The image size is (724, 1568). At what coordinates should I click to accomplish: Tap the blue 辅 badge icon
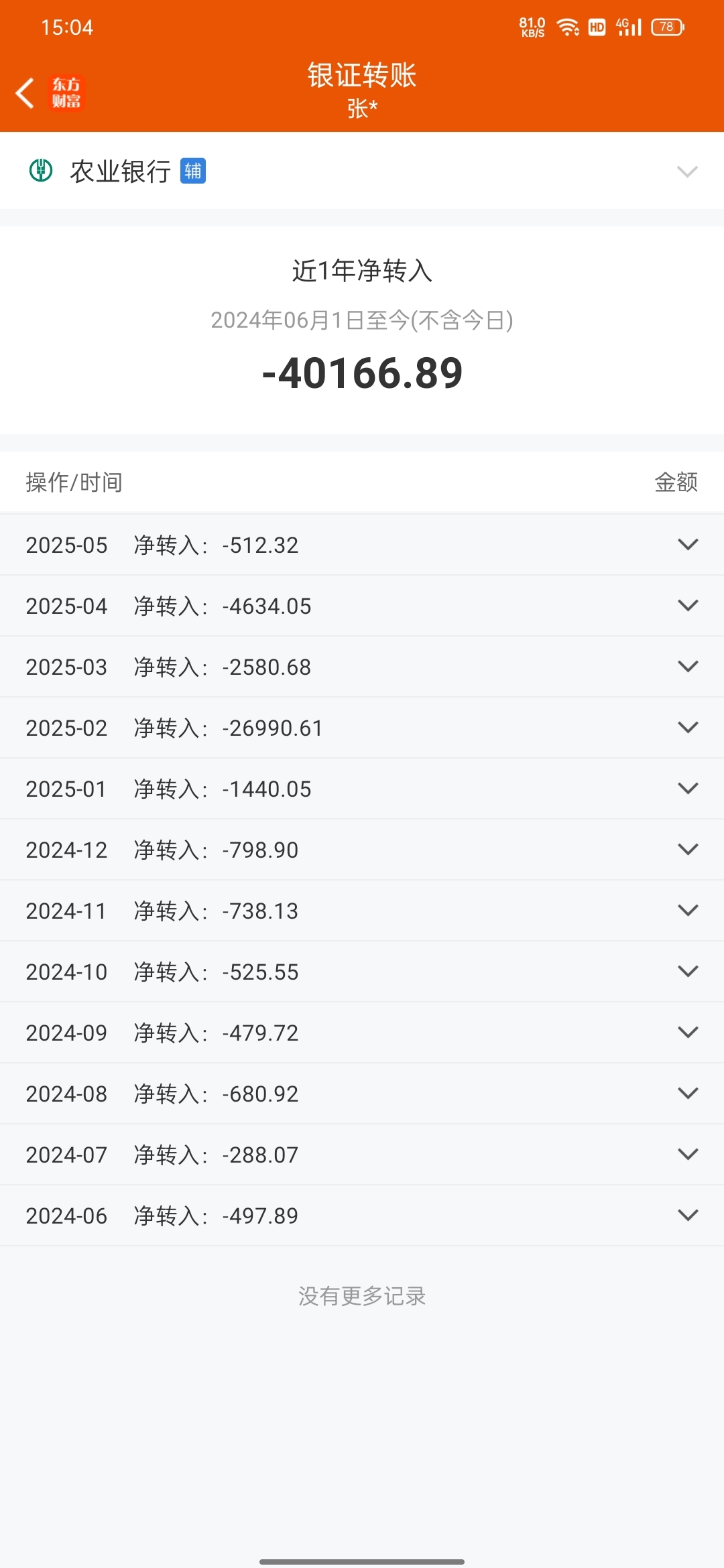point(193,171)
